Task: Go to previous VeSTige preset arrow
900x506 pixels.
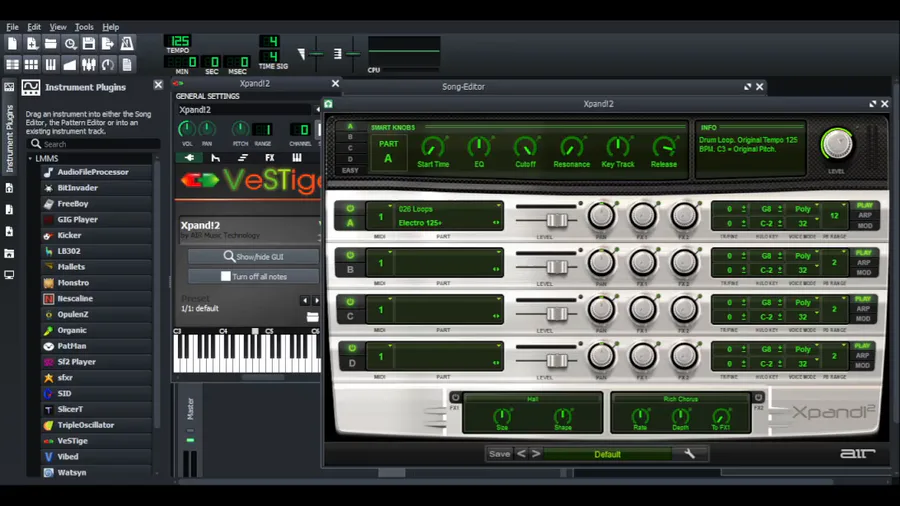Action: click(x=305, y=301)
